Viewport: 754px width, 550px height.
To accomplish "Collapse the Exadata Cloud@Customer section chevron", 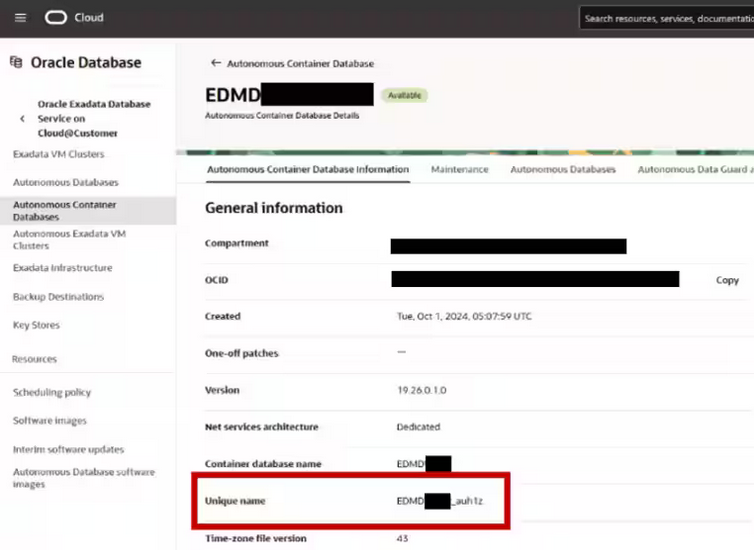I will tap(22, 119).
